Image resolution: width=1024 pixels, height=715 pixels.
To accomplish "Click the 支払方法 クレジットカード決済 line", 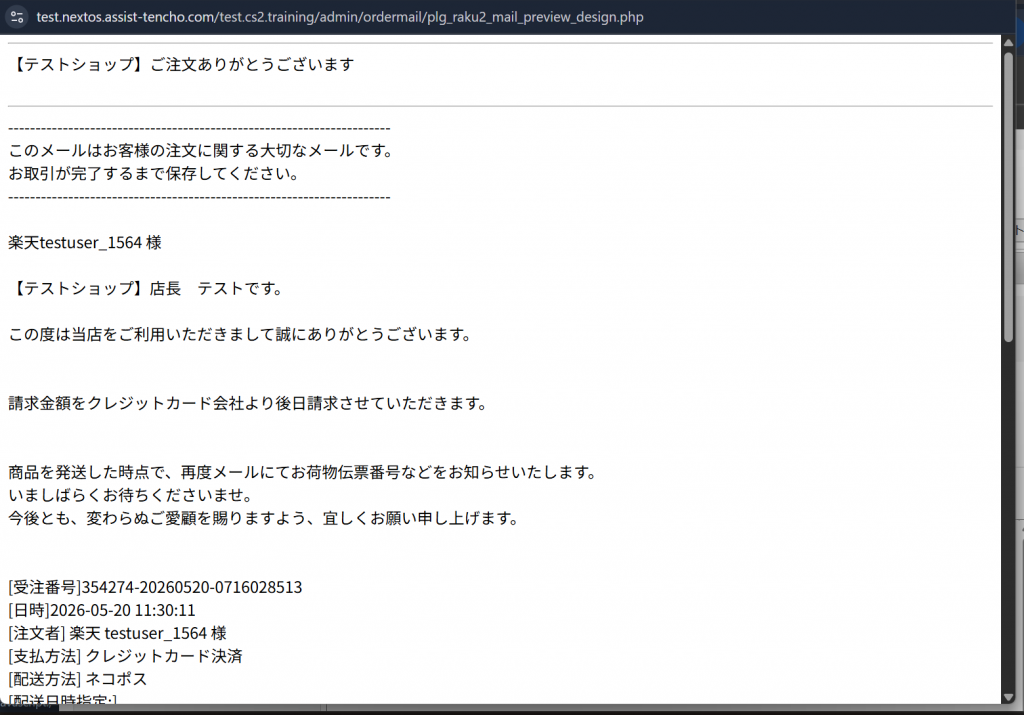I will [x=125, y=656].
